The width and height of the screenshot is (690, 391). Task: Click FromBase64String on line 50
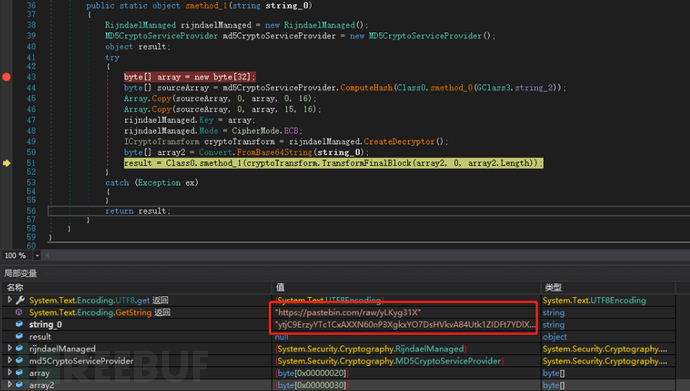(x=274, y=153)
